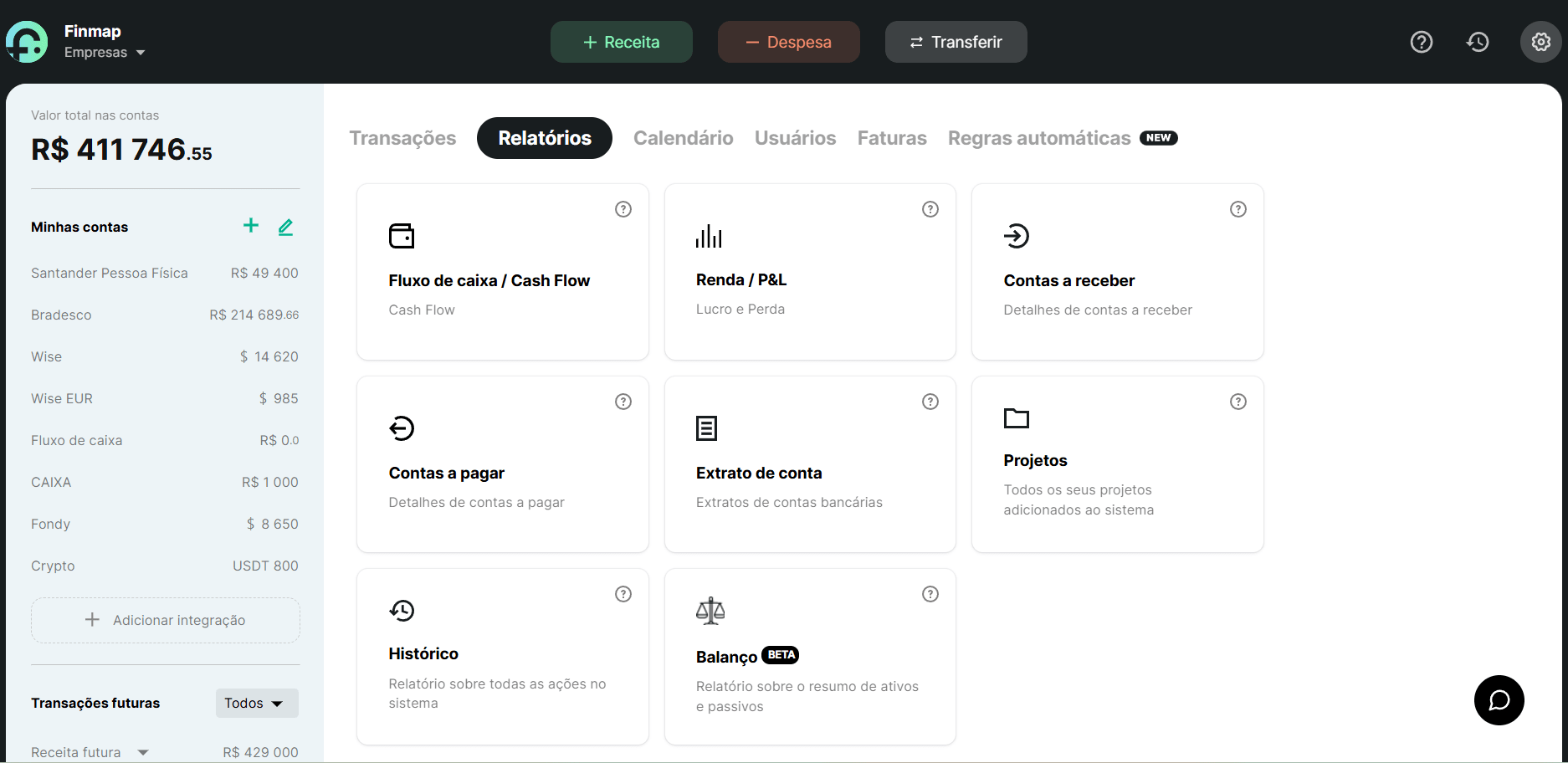The width and height of the screenshot is (1568, 763).
Task: Click the help question mark on the Balanço card
Action: coord(930,594)
